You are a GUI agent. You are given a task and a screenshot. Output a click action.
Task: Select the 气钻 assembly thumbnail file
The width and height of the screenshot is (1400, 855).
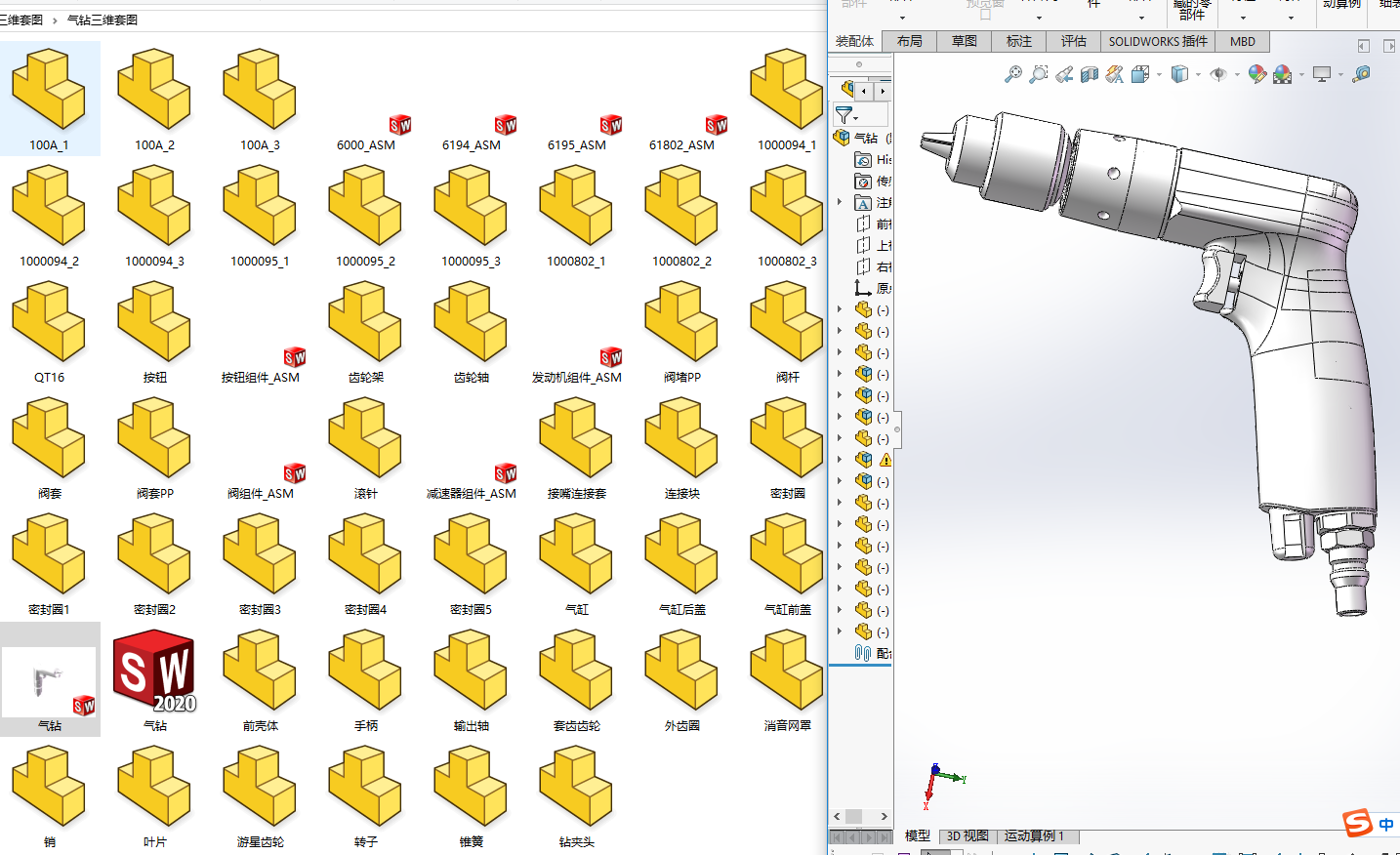tap(49, 680)
